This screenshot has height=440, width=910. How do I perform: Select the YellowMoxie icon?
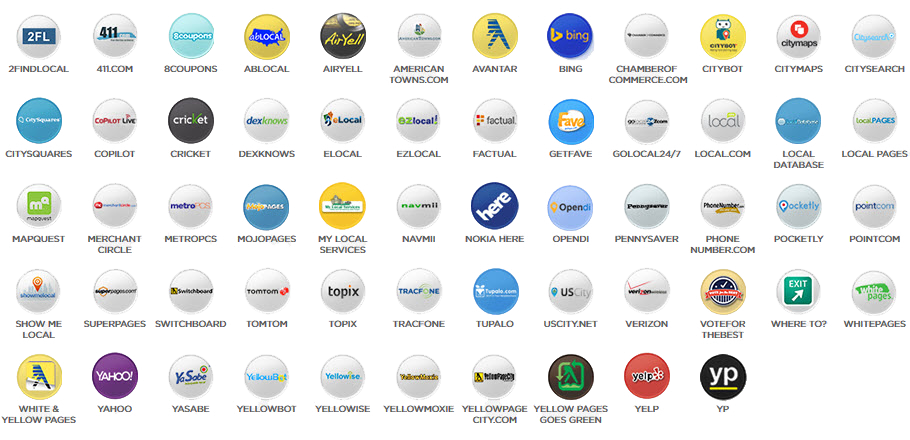(418, 377)
